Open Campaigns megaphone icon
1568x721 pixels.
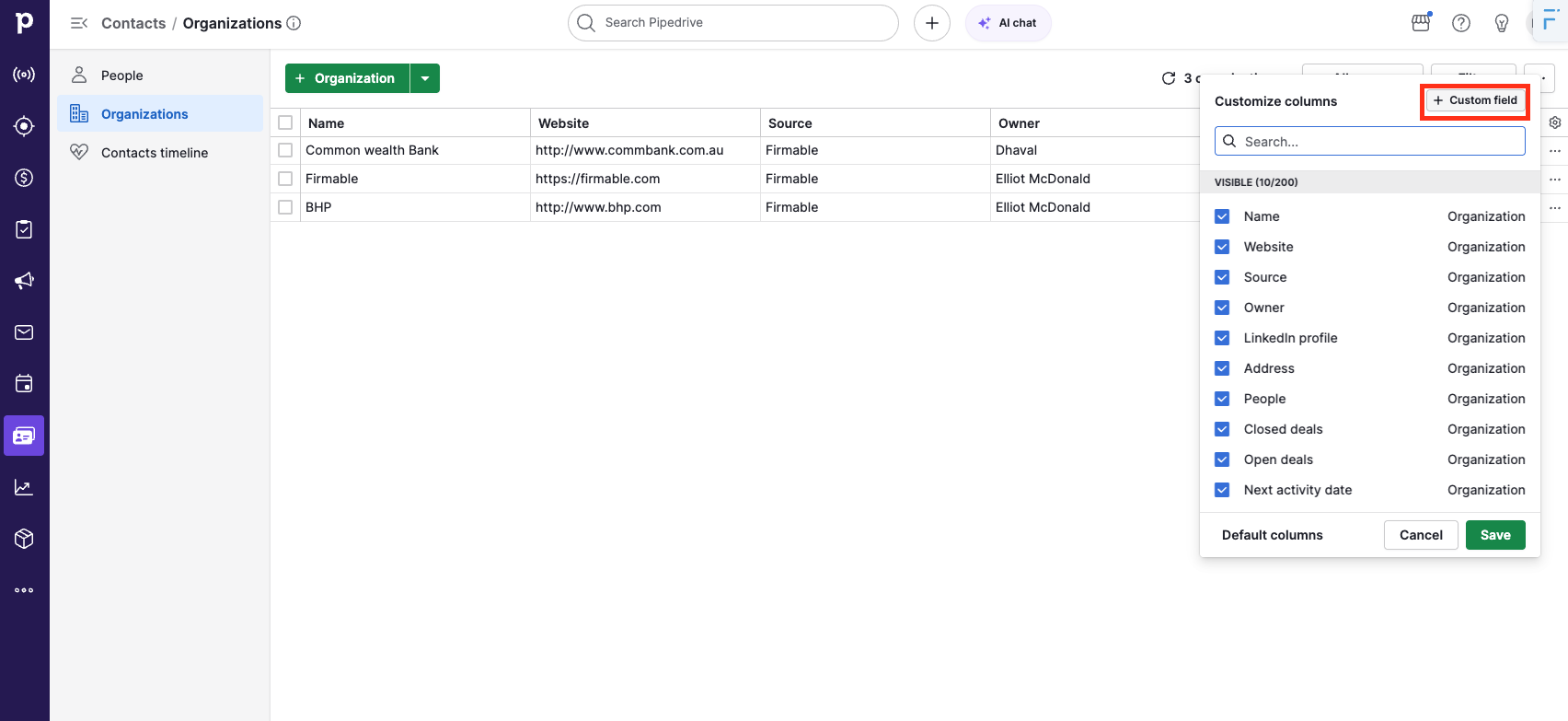pyautogui.click(x=24, y=281)
